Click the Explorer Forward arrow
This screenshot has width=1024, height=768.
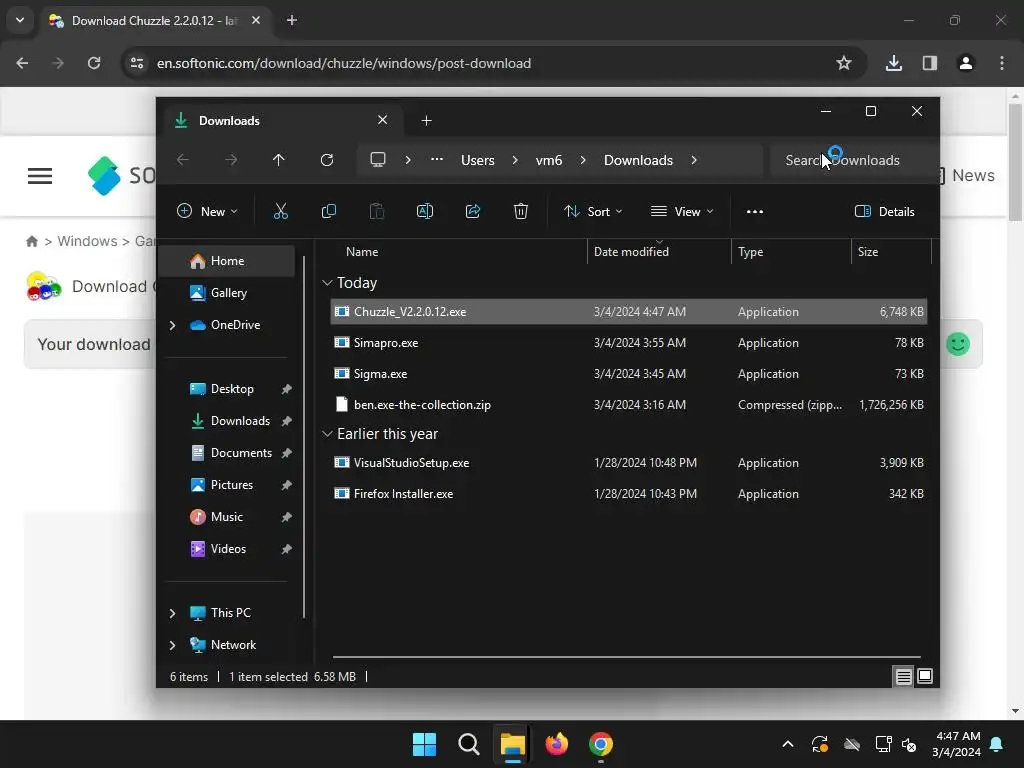tap(231, 160)
